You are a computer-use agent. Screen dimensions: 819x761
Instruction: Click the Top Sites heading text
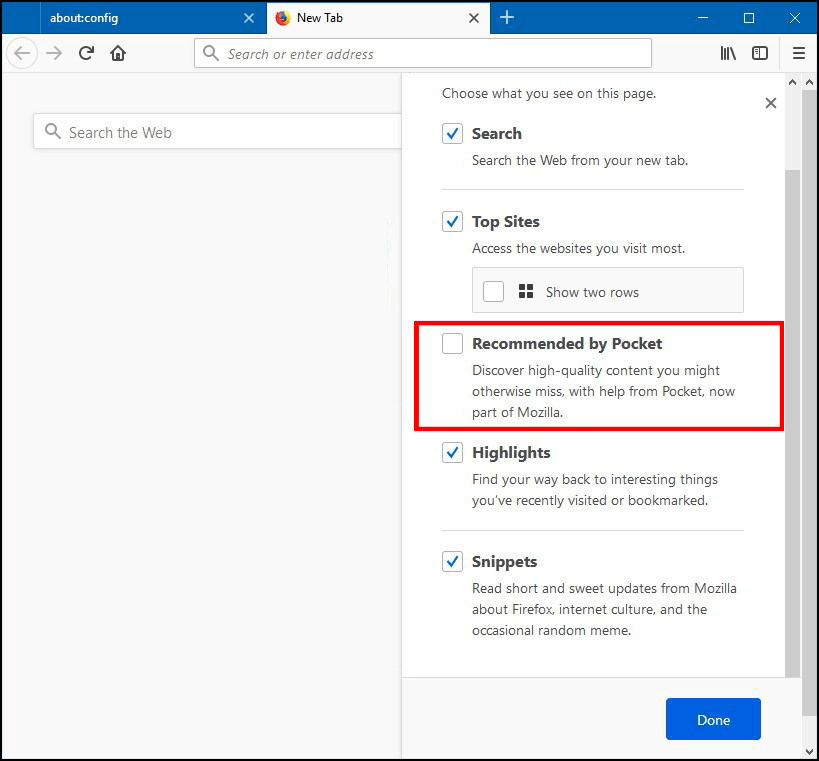506,222
